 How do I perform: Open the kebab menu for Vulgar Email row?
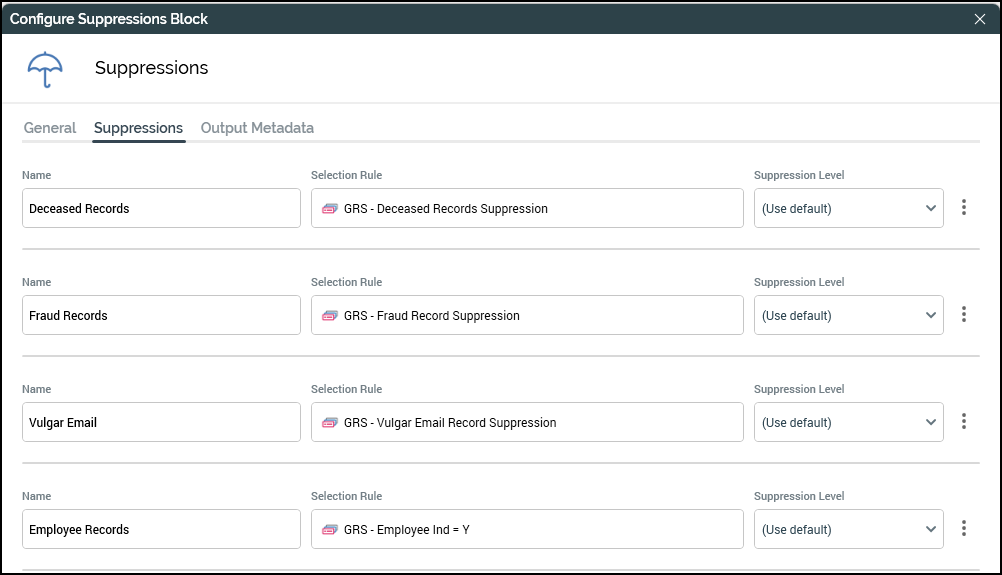964,422
